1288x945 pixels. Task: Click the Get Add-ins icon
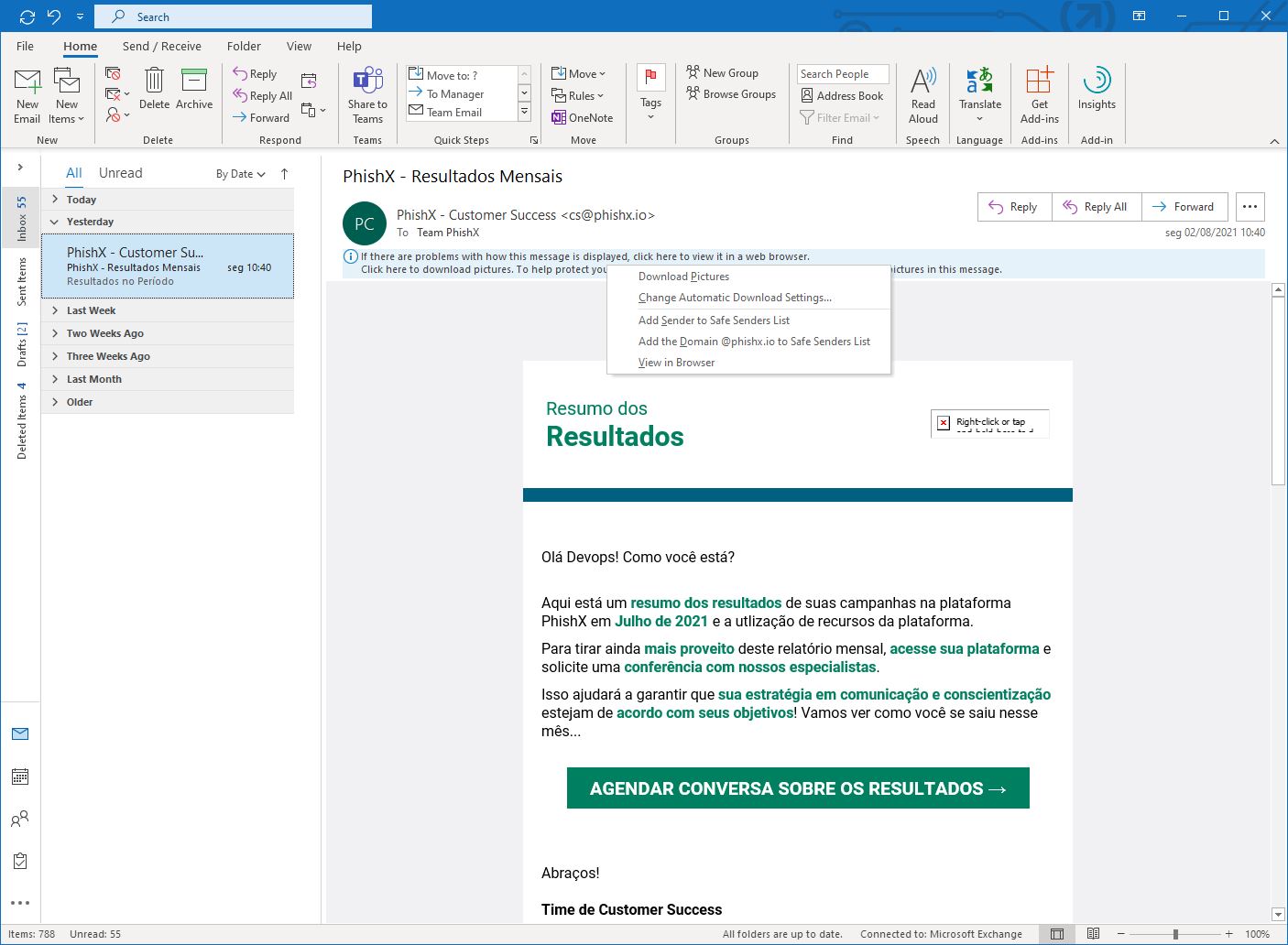pyautogui.click(x=1039, y=81)
